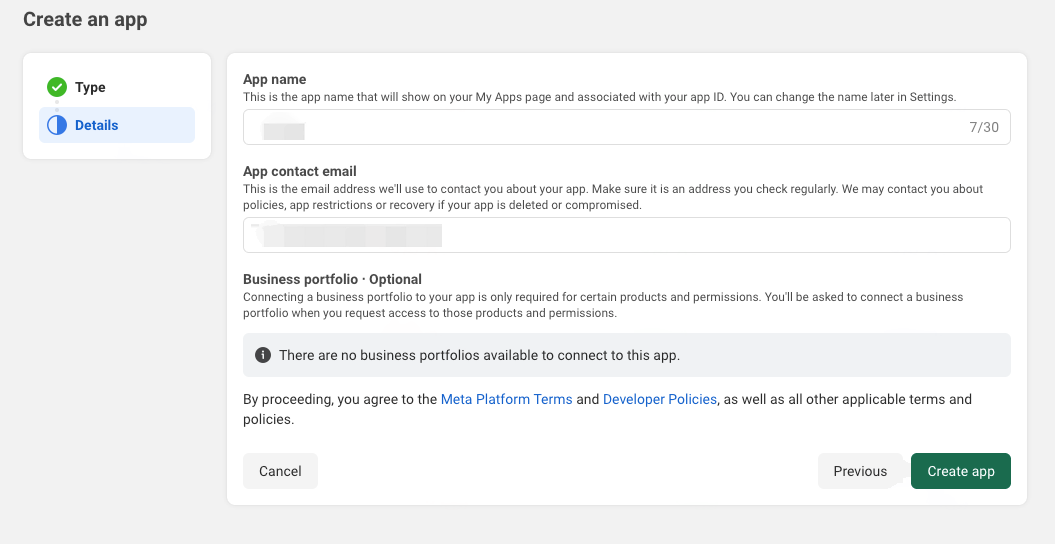Open the Developer Policies link
The image size is (1055, 544).
pyautogui.click(x=659, y=399)
